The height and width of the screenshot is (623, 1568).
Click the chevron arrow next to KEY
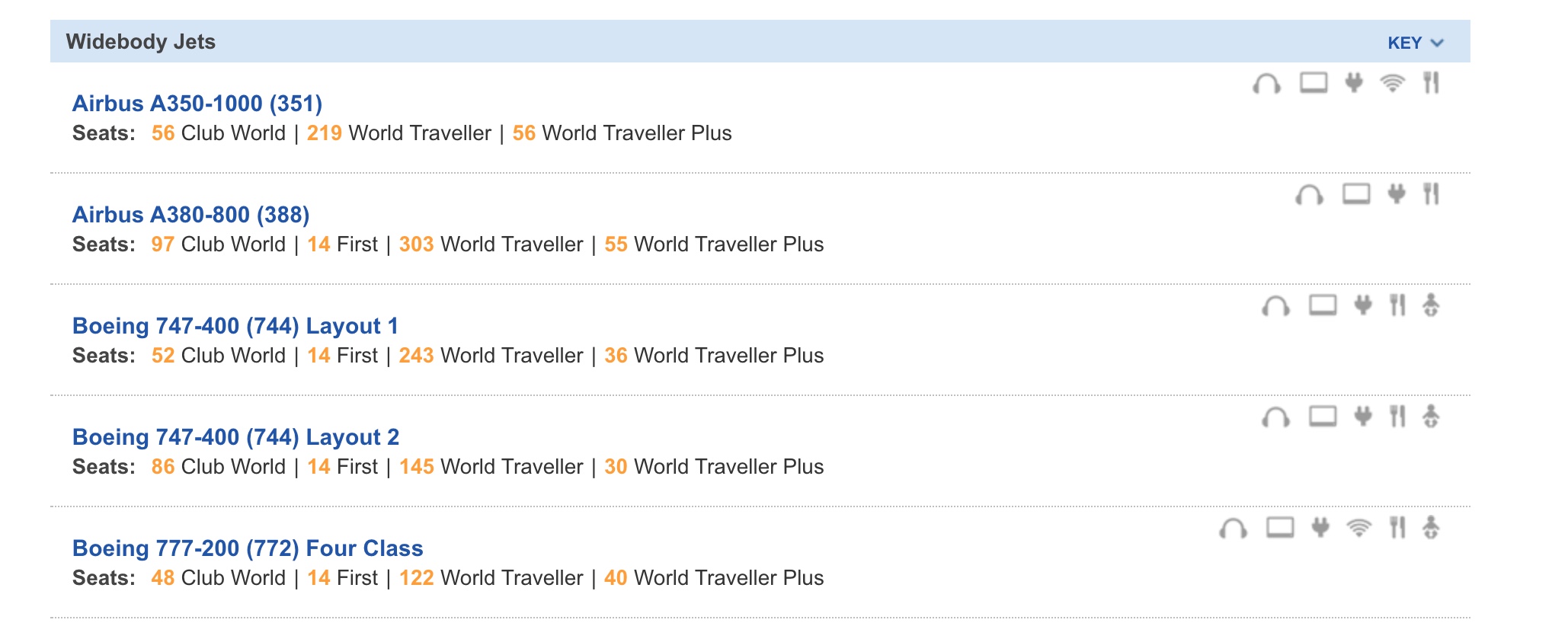[x=1437, y=43]
